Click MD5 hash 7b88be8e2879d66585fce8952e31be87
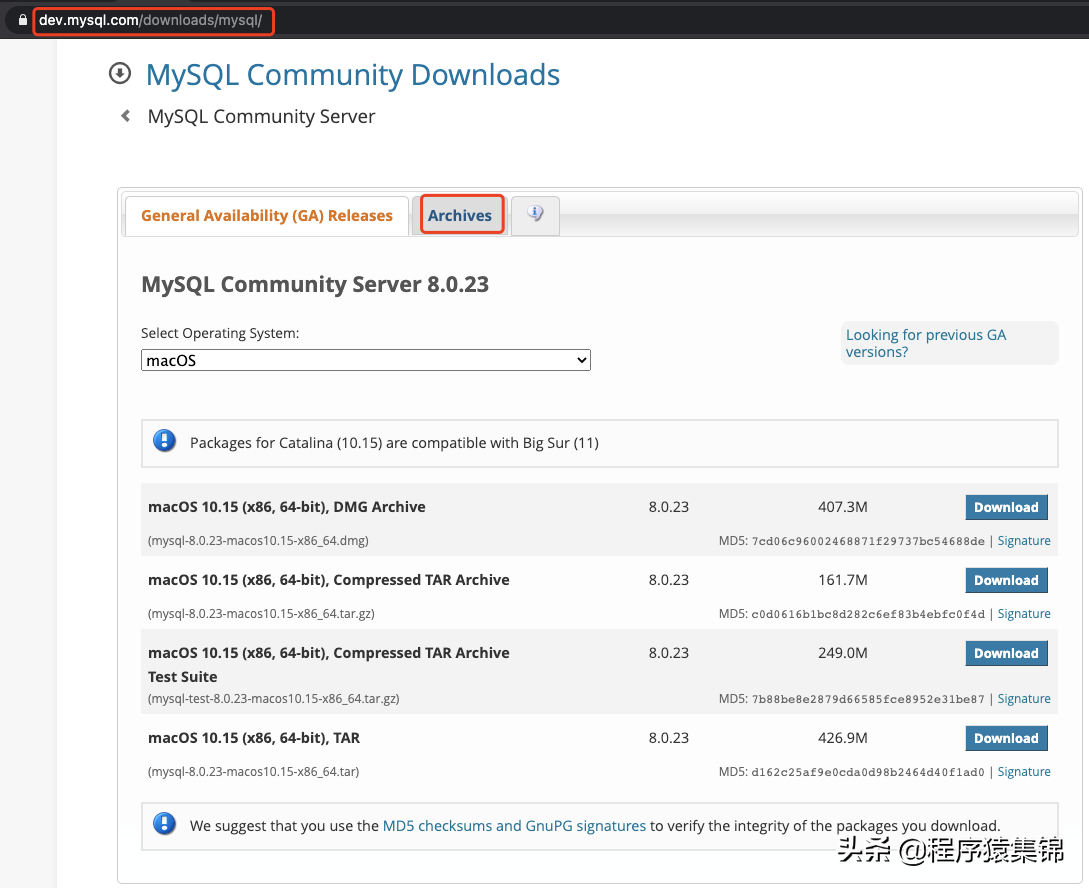1089x888 pixels. click(x=868, y=700)
